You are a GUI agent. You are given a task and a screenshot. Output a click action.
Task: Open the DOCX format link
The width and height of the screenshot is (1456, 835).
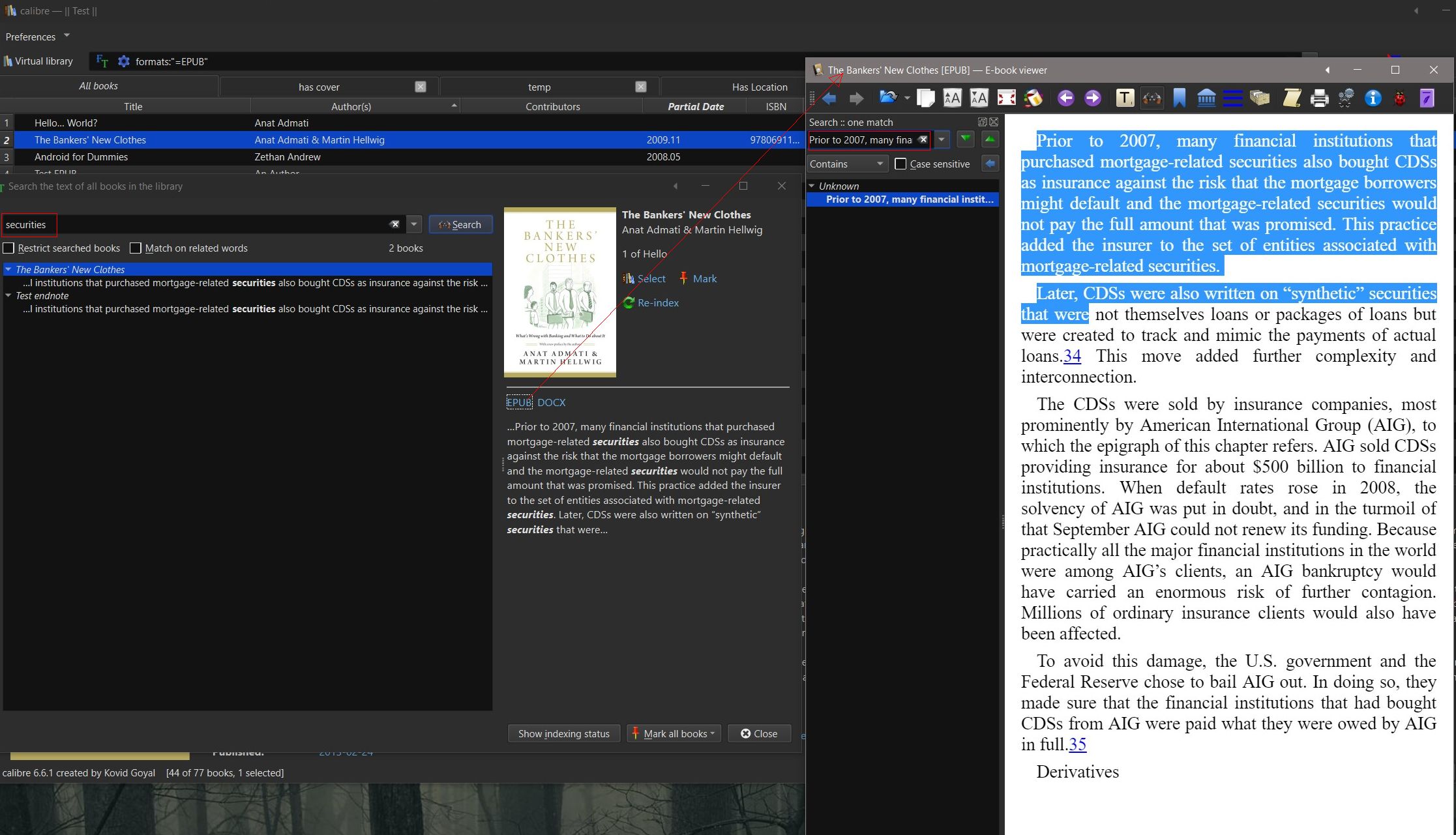[551, 402]
